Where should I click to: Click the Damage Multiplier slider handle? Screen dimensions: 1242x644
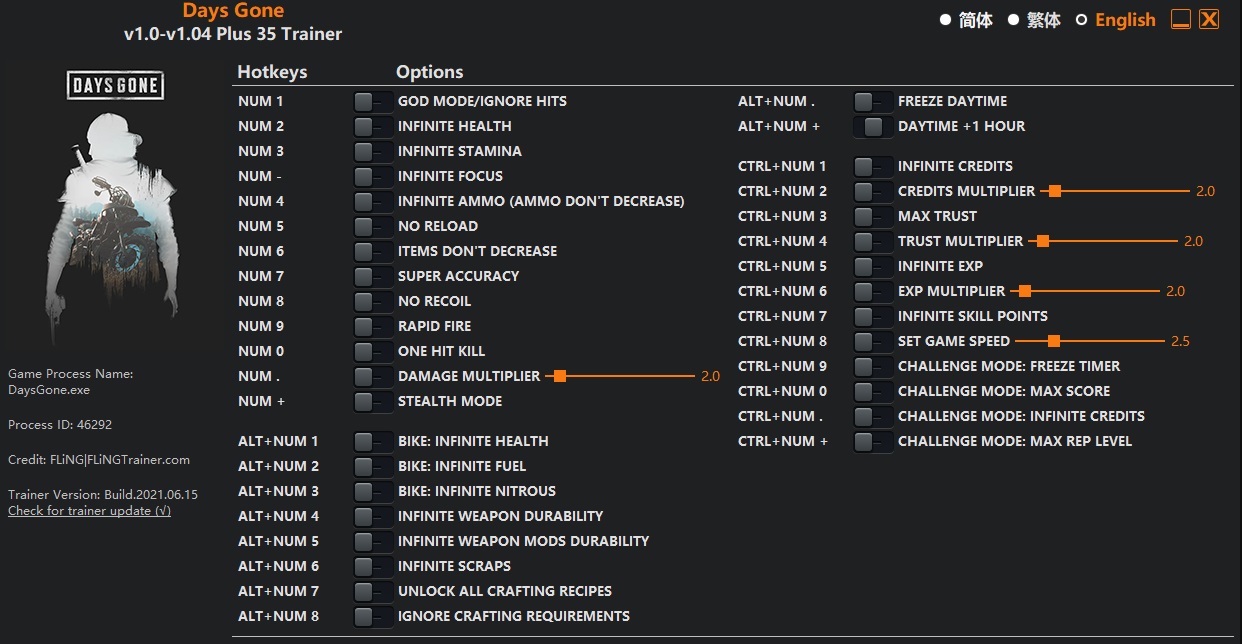tap(560, 377)
